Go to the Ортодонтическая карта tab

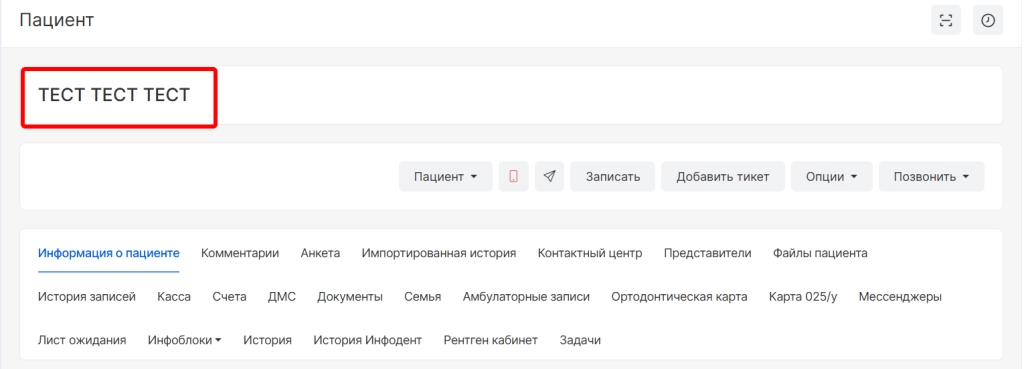click(679, 297)
